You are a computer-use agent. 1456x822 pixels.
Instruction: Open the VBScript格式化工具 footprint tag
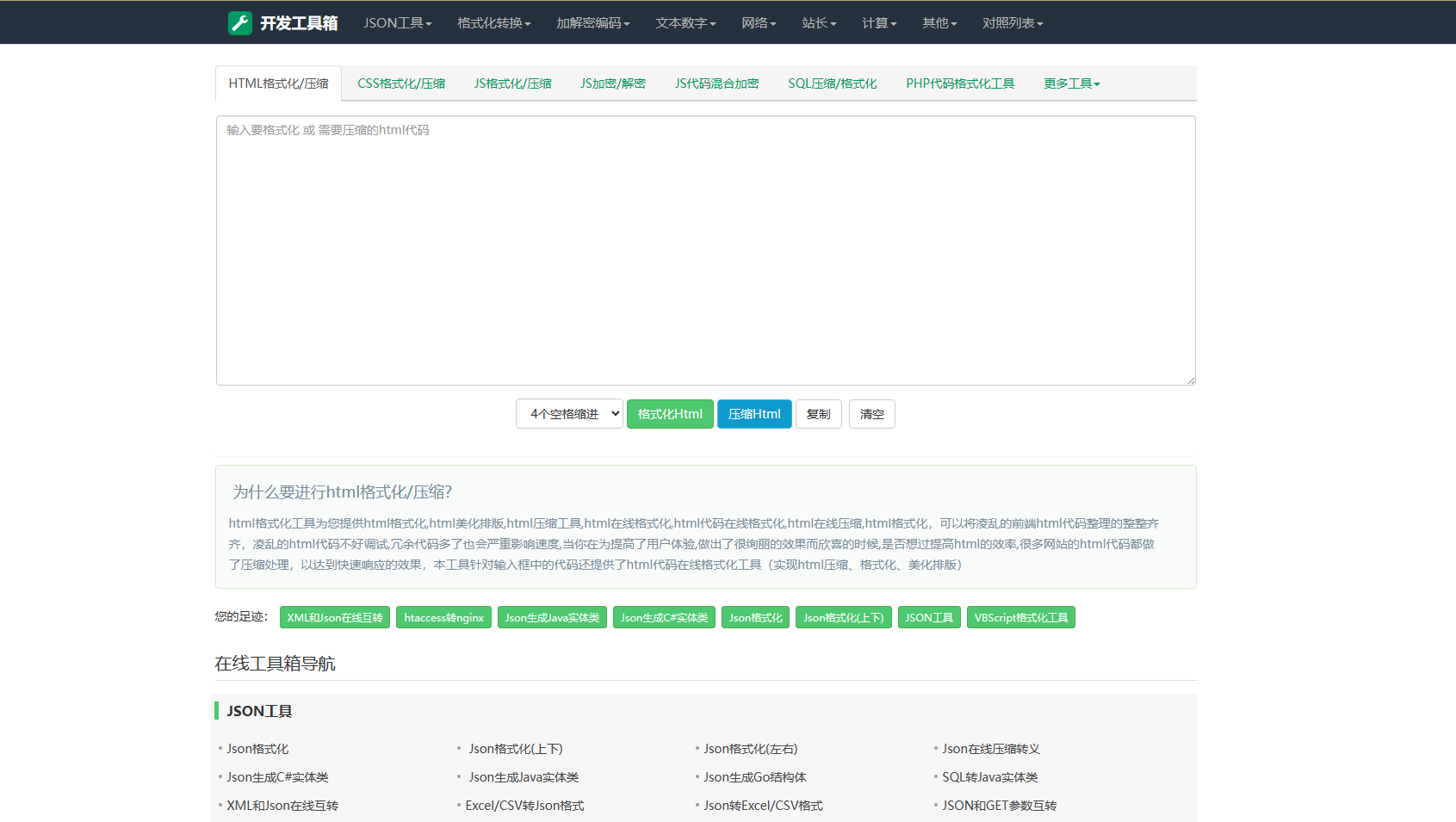point(1021,618)
